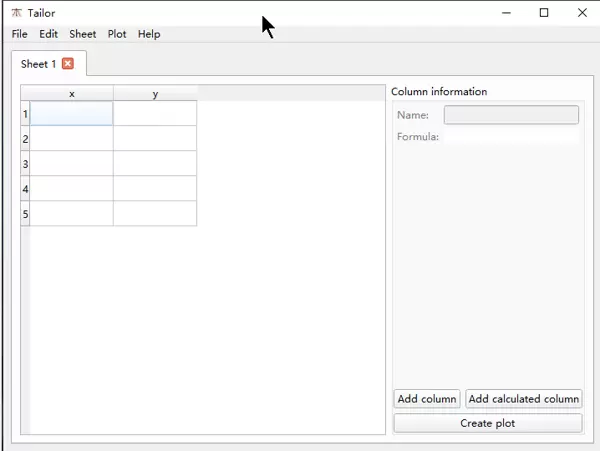Click the column Name input field
Viewport: 600px width, 451px height.
click(x=511, y=115)
